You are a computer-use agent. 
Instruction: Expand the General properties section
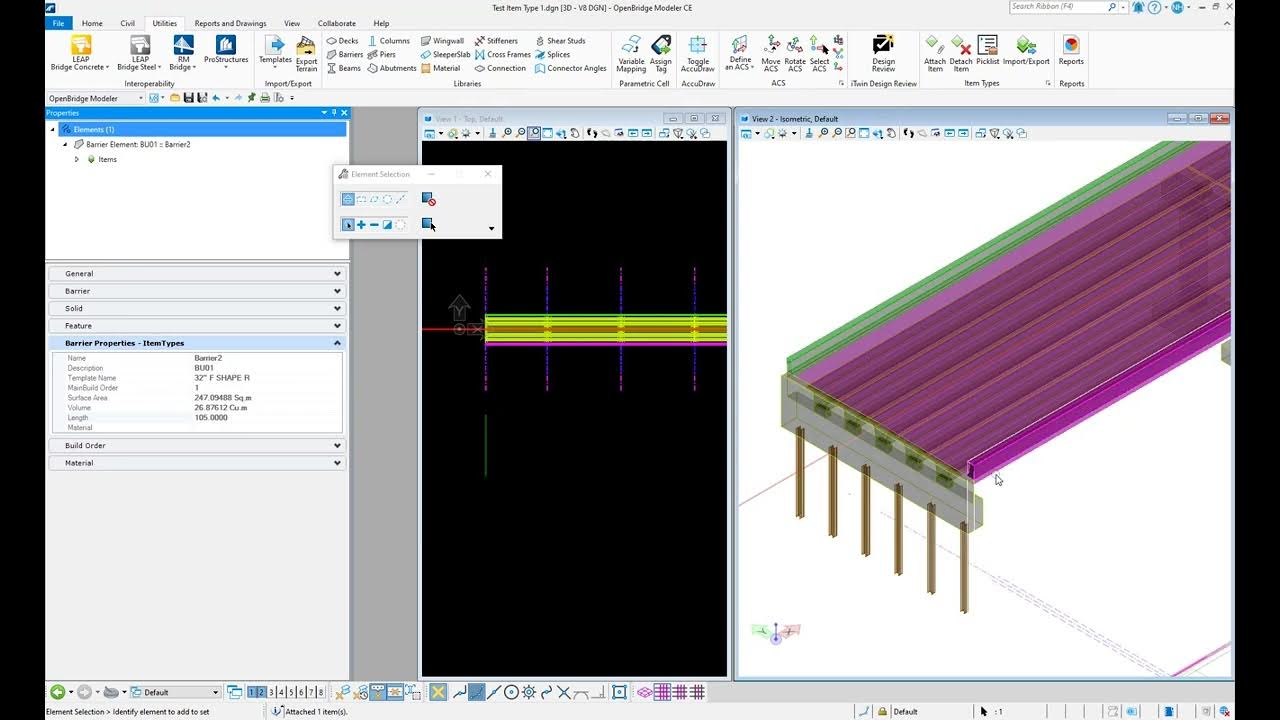pos(197,273)
